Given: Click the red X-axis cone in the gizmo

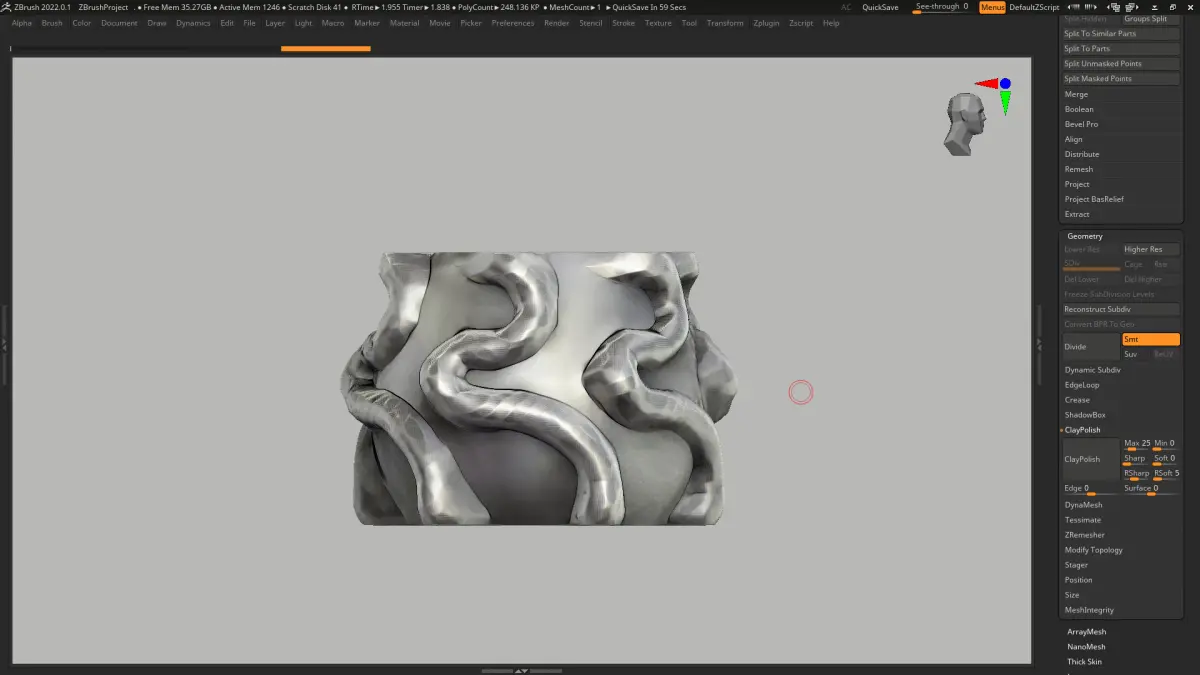Looking at the screenshot, I should pyautogui.click(x=986, y=84).
